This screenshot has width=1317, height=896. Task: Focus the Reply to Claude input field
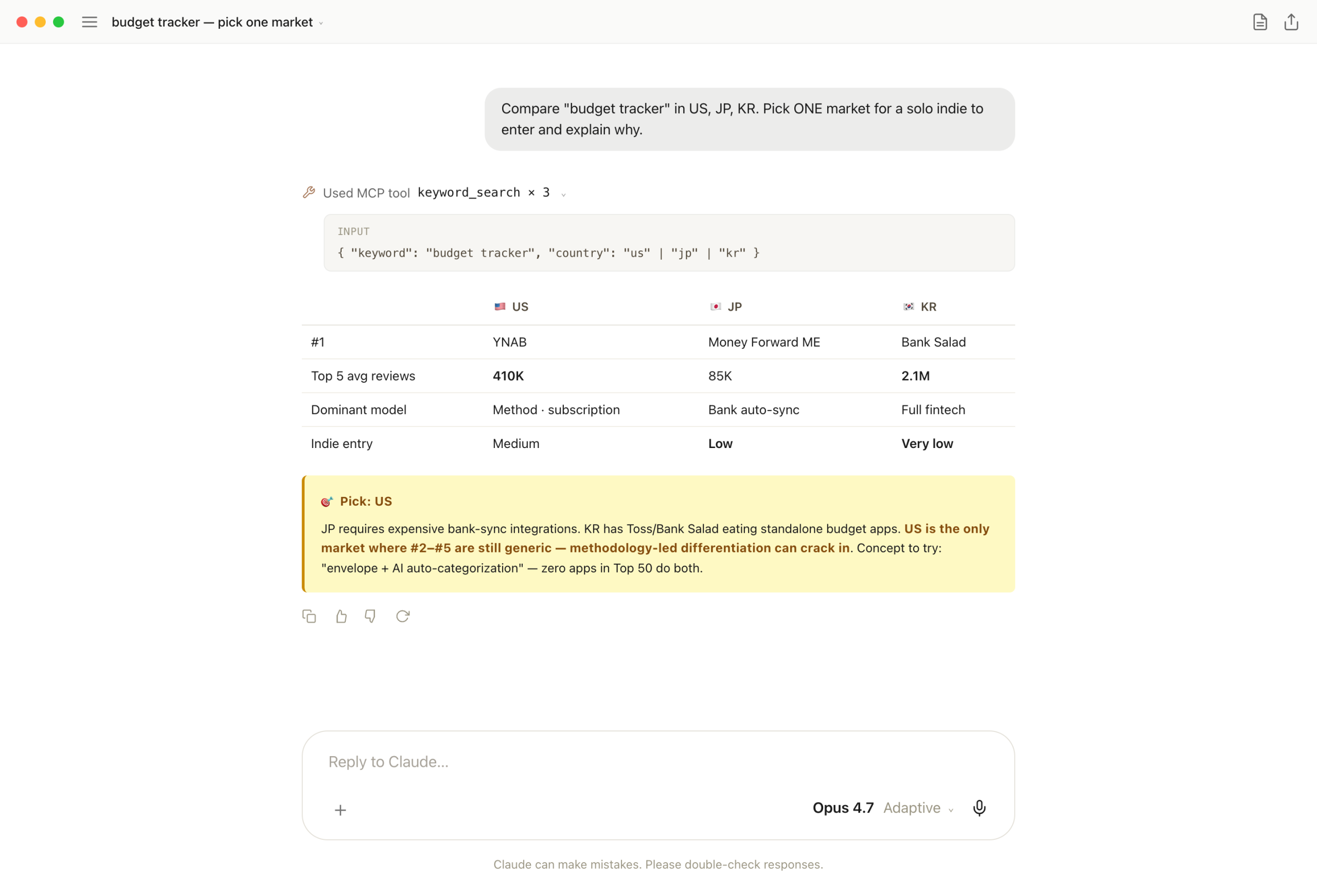pyautogui.click(x=658, y=762)
